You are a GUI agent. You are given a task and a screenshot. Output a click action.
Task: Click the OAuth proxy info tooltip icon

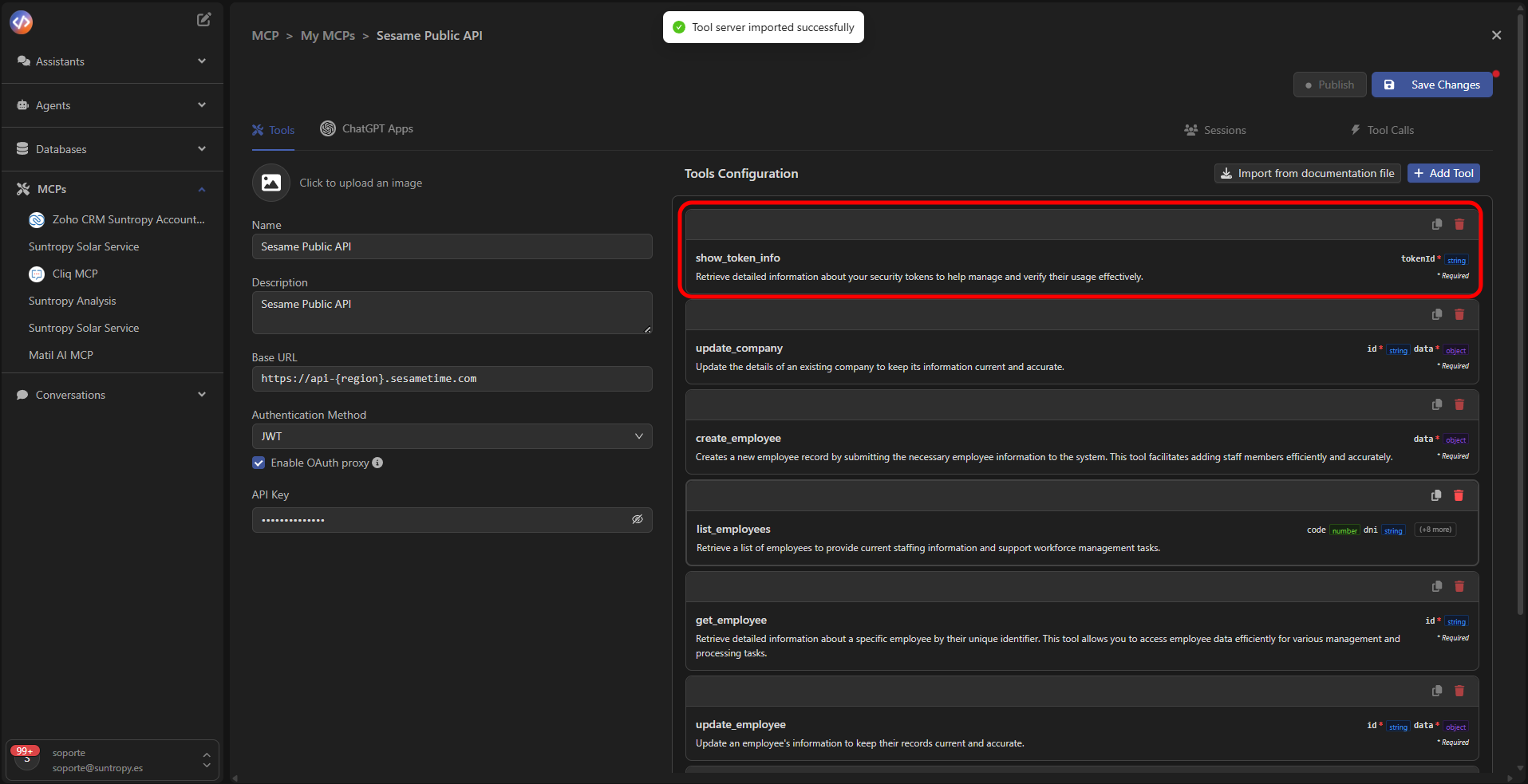377,463
